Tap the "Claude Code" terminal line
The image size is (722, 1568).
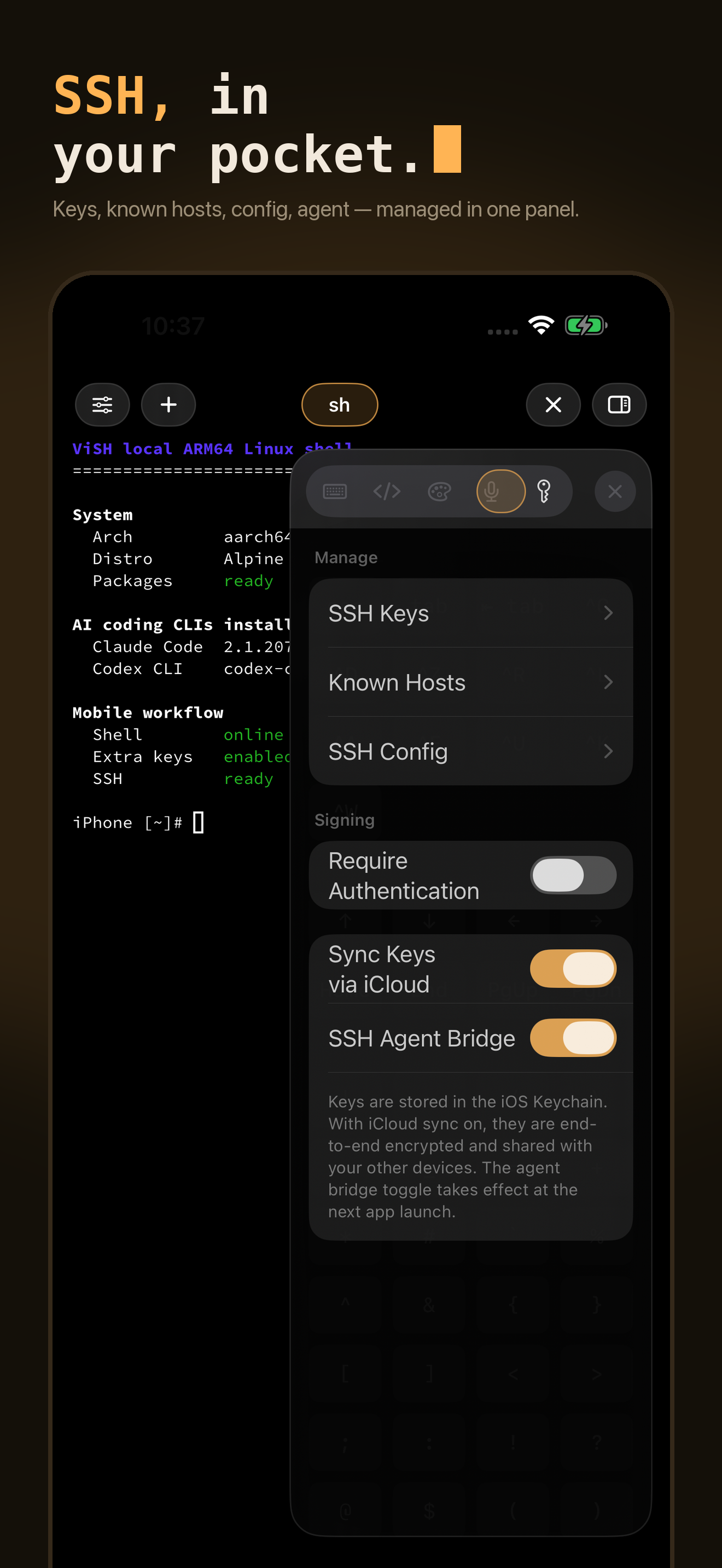[x=147, y=646]
